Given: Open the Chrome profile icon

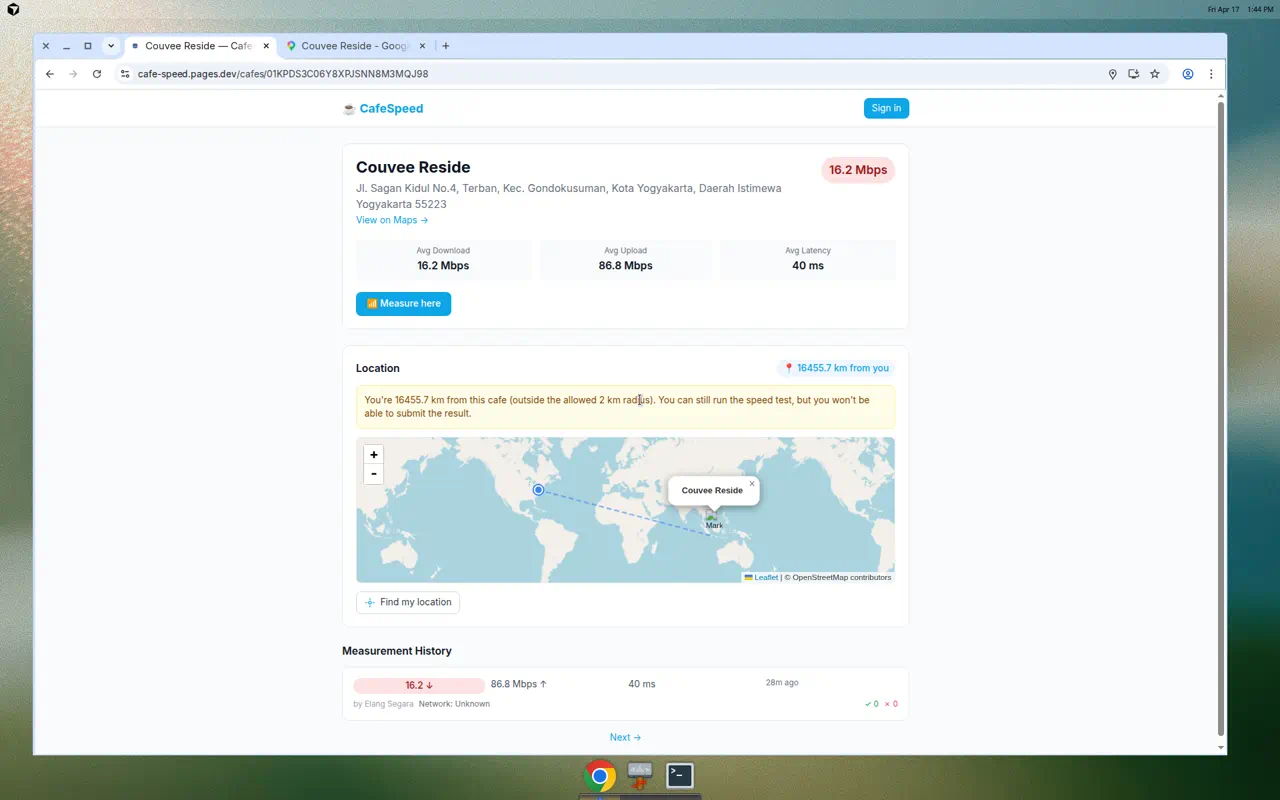Looking at the screenshot, I should click(1188, 74).
